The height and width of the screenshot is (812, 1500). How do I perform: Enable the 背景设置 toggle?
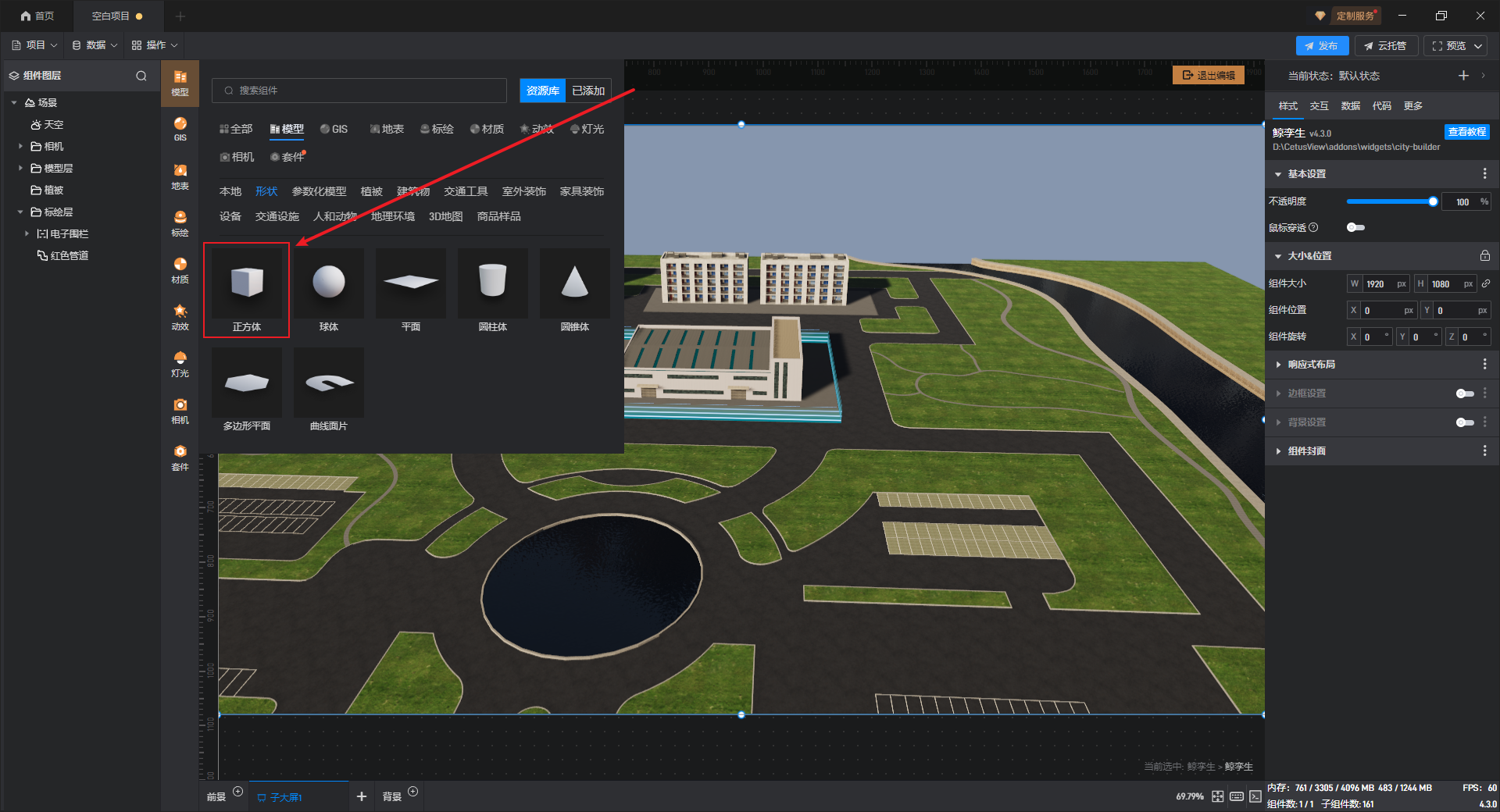pyautogui.click(x=1464, y=422)
